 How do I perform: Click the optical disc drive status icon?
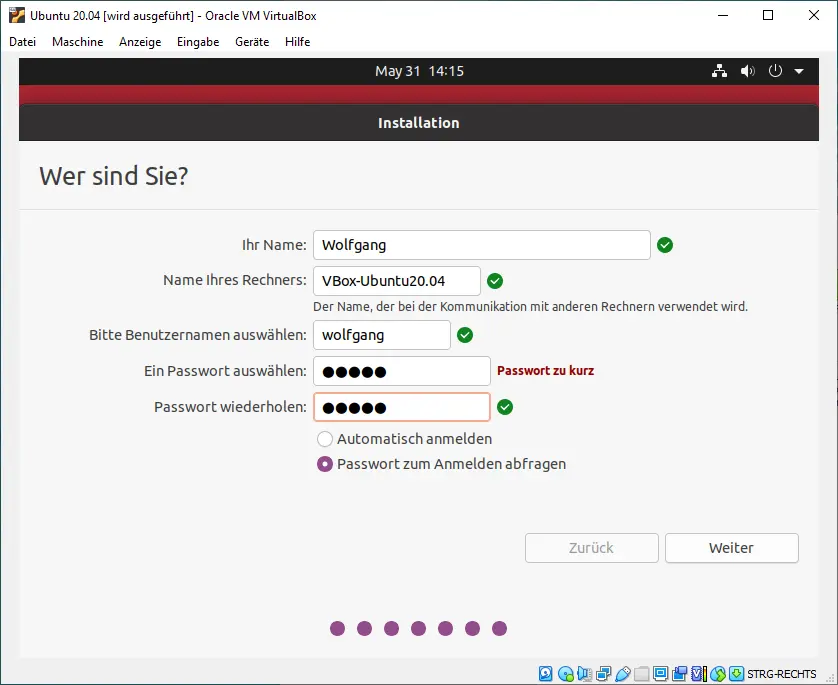(566, 674)
